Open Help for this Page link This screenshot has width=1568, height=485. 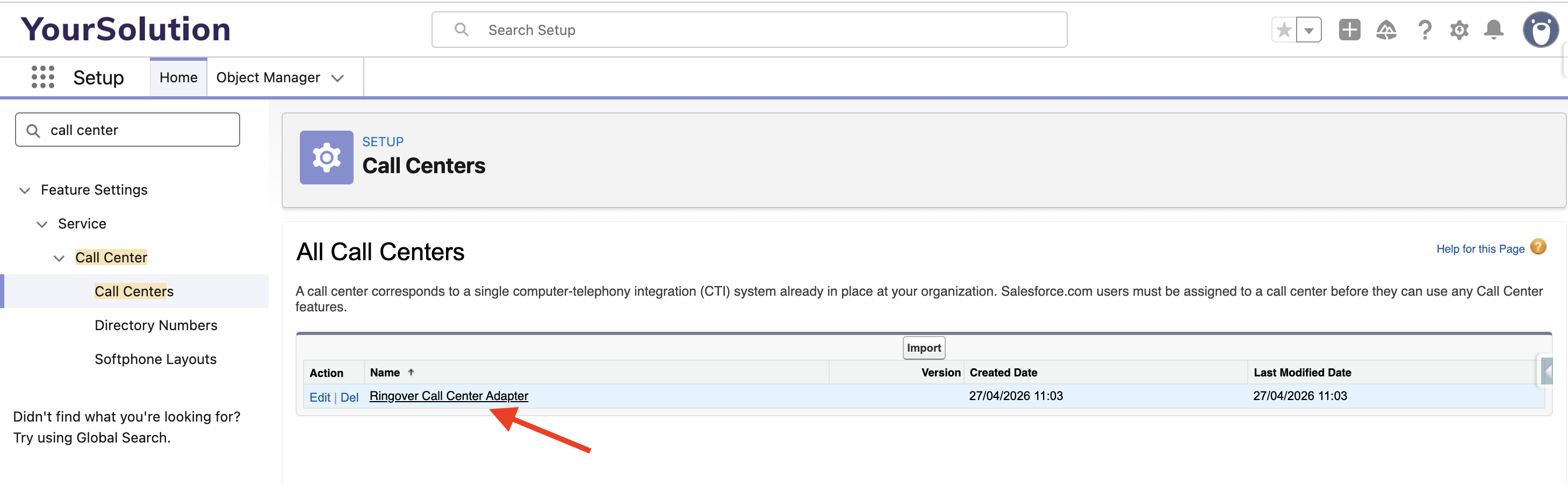coord(1480,248)
